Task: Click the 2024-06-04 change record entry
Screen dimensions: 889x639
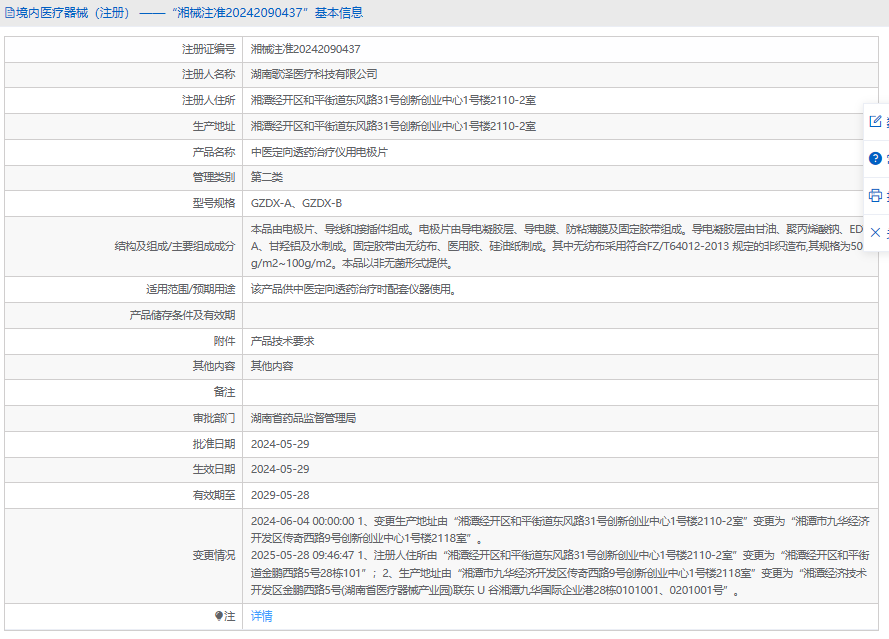Action: pos(560,530)
